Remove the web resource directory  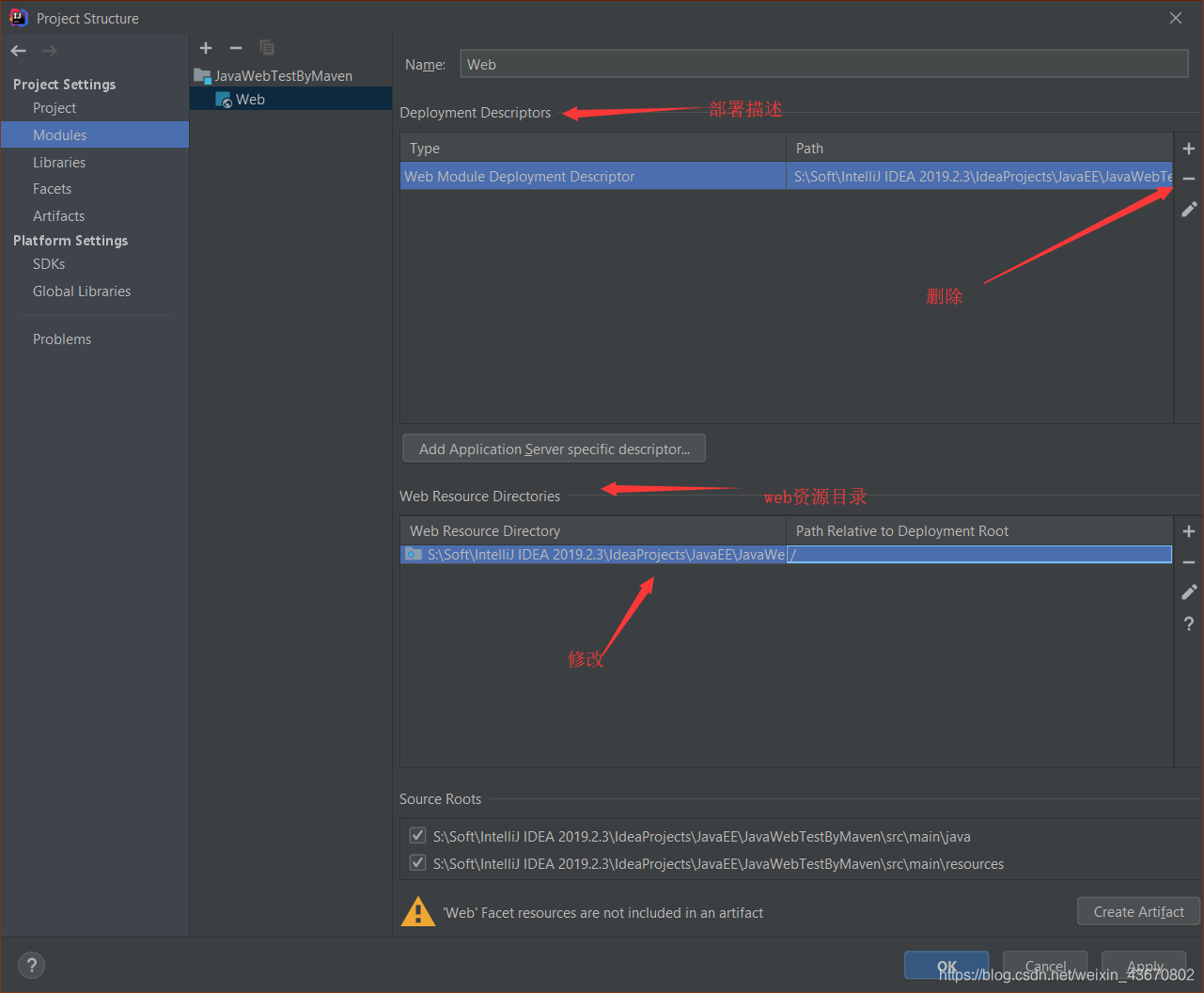coord(1189,562)
